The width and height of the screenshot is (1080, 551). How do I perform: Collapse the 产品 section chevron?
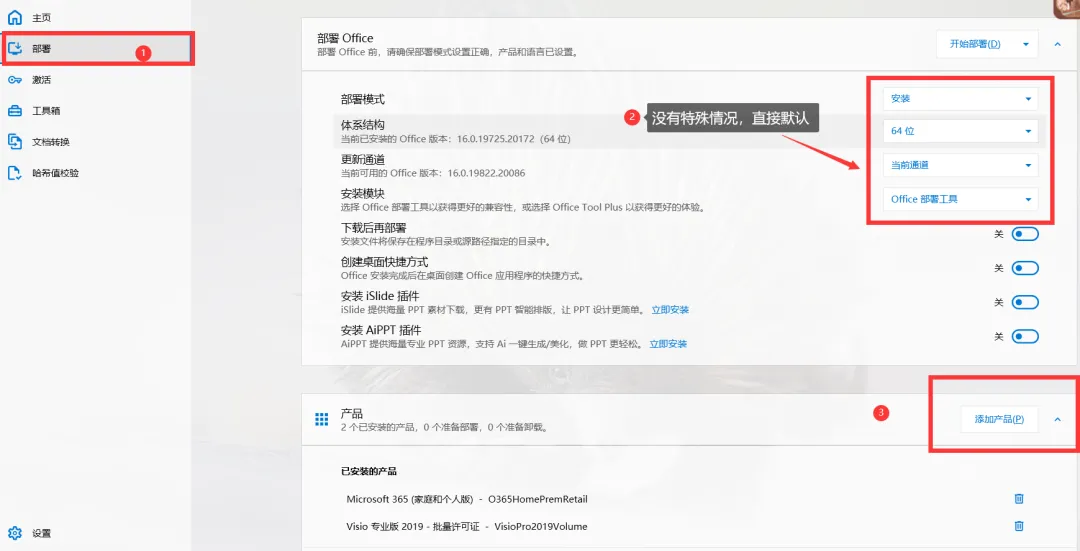click(1057, 419)
